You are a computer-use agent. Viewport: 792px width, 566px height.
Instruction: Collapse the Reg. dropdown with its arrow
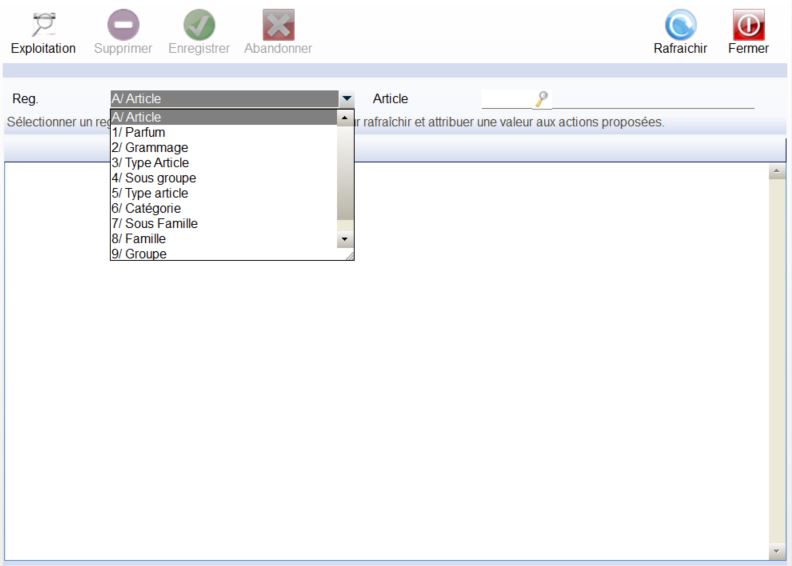[x=346, y=100]
